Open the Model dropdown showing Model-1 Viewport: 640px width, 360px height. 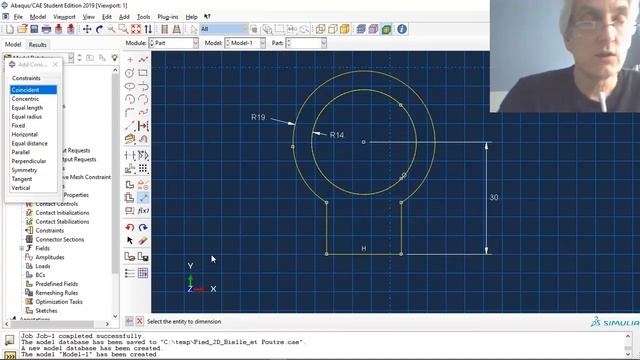pos(245,43)
